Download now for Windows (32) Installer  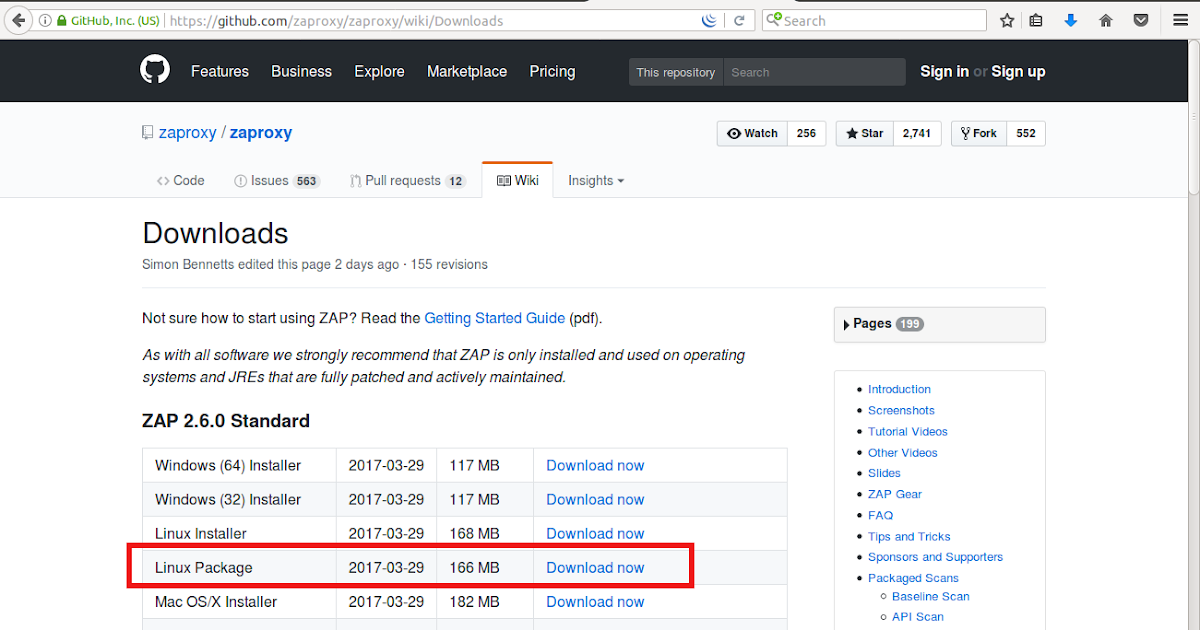pyautogui.click(x=595, y=499)
